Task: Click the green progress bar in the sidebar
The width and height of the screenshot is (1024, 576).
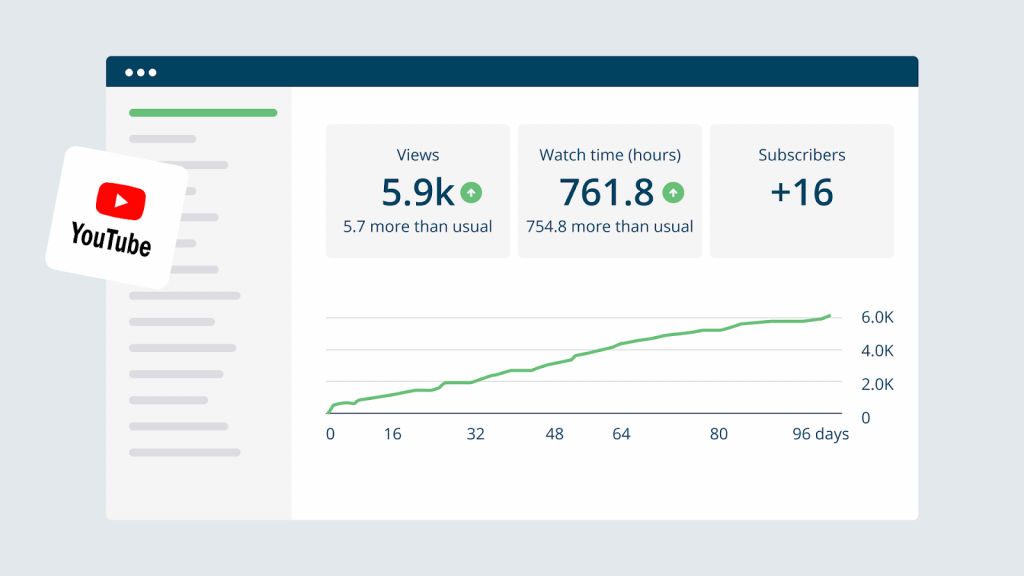Action: [202, 113]
